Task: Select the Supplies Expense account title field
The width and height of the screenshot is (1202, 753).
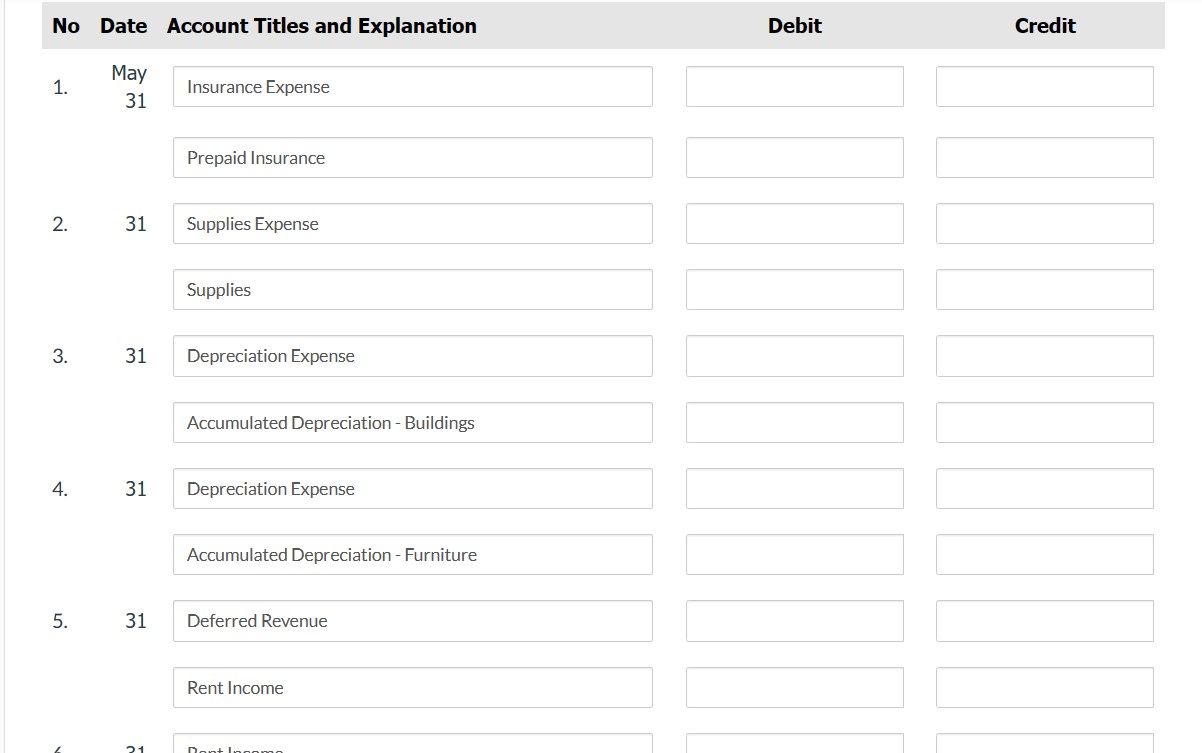Action: click(x=413, y=224)
